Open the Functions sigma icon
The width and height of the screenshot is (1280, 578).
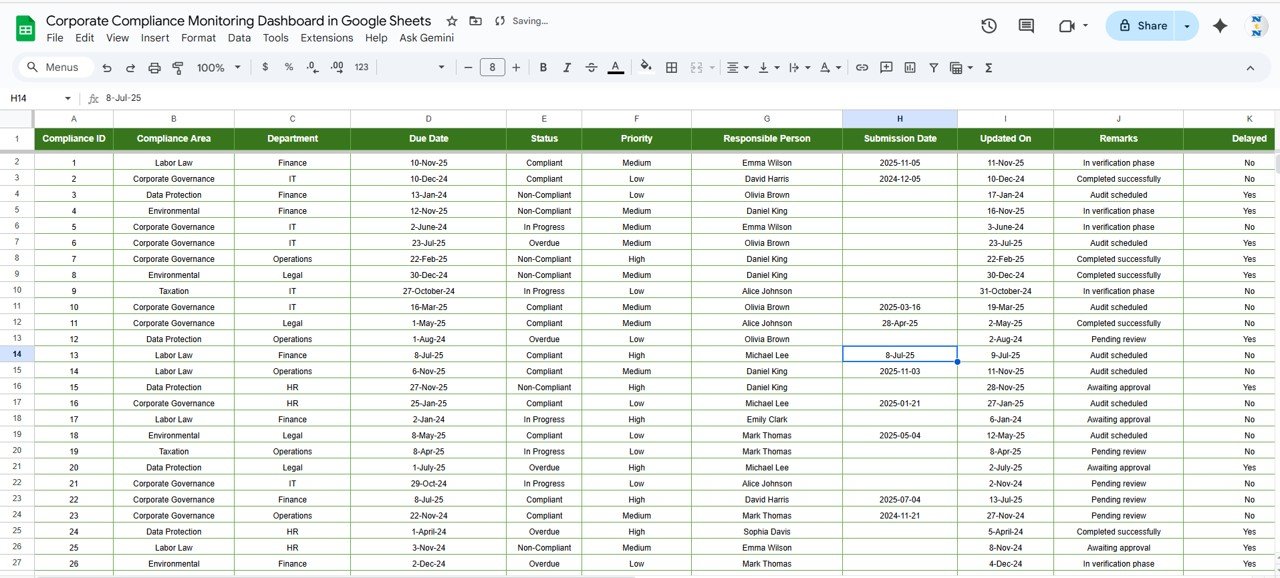tap(989, 68)
